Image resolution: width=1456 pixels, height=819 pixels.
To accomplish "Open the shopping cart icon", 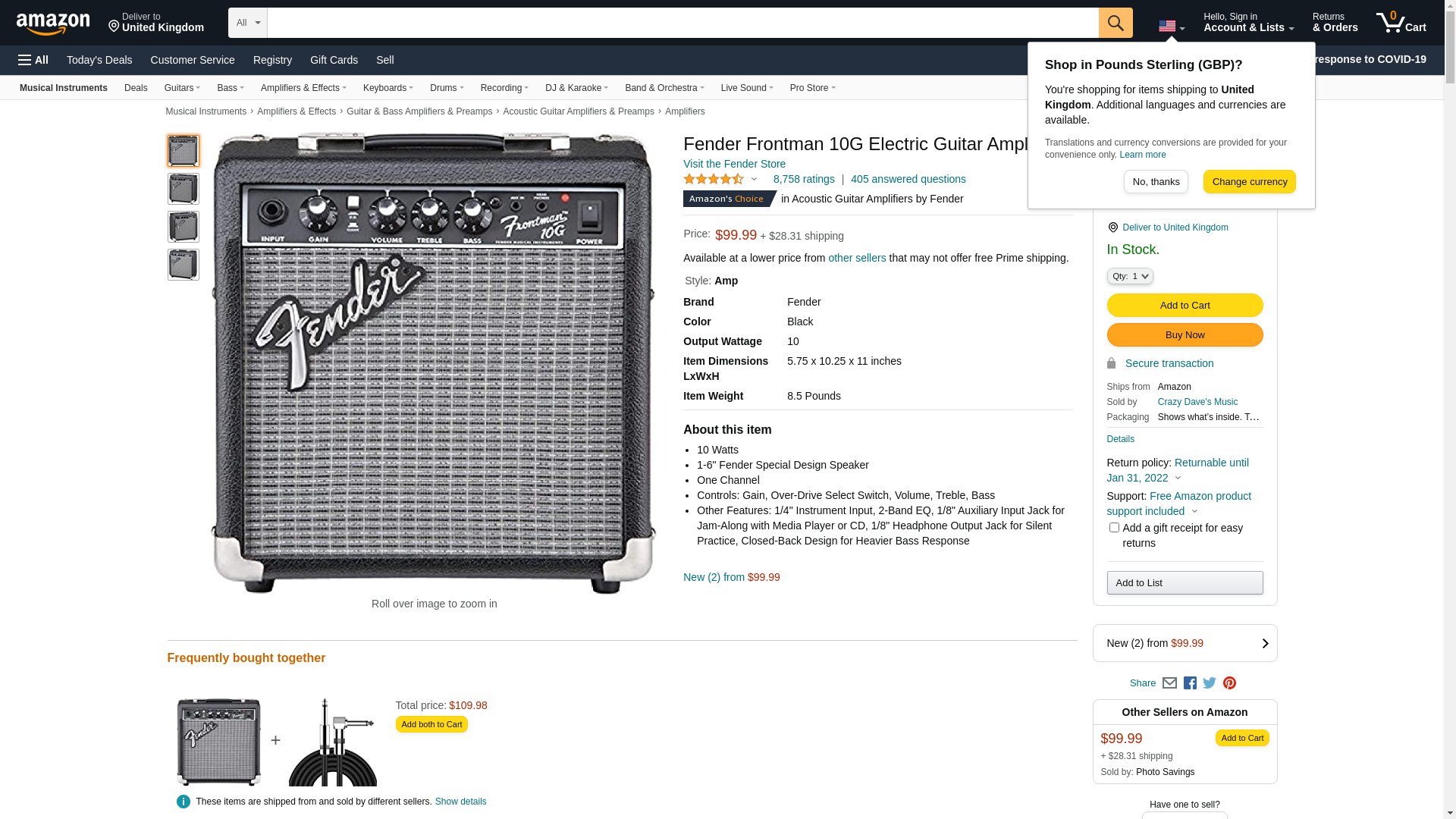I will pos(1401,23).
